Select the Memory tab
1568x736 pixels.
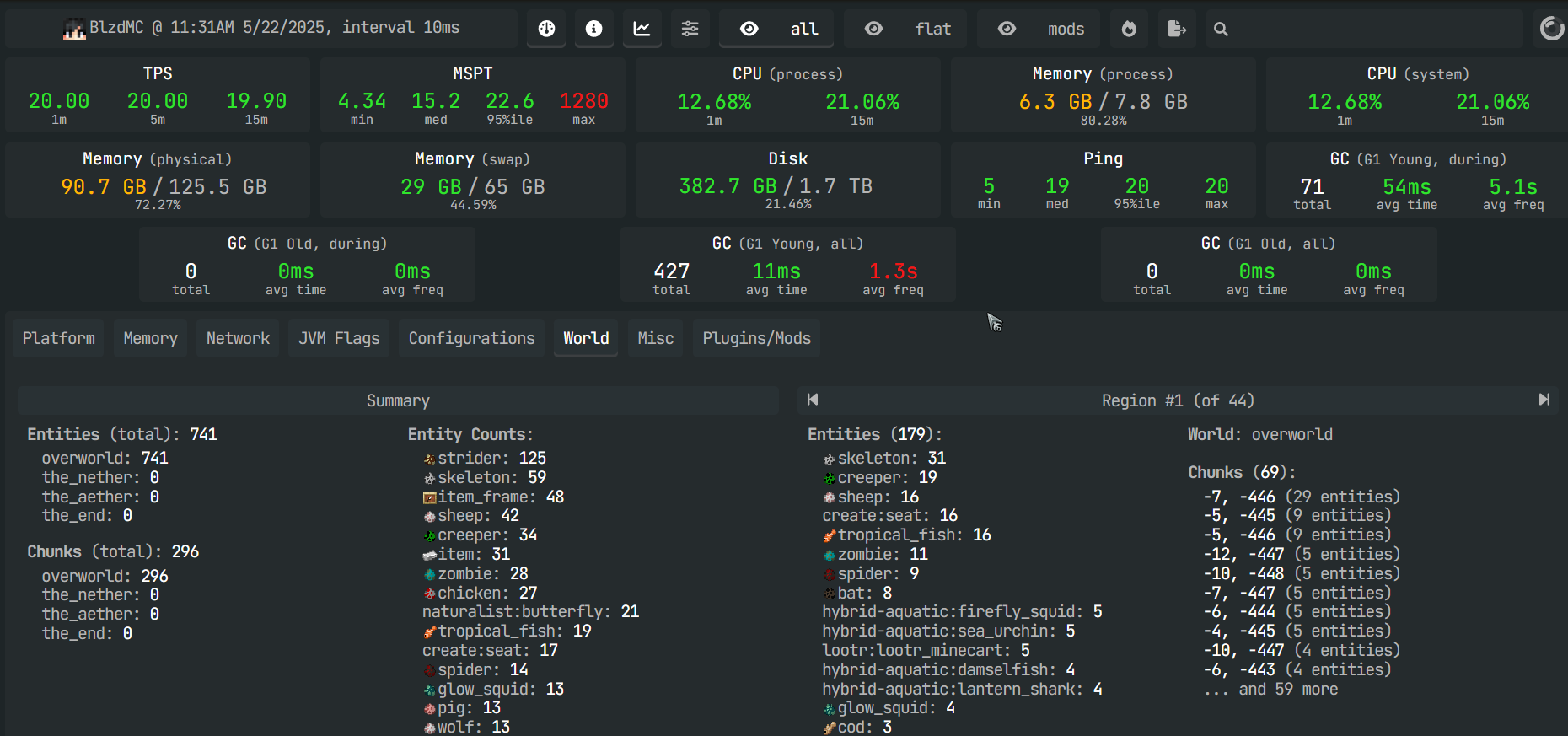click(150, 338)
